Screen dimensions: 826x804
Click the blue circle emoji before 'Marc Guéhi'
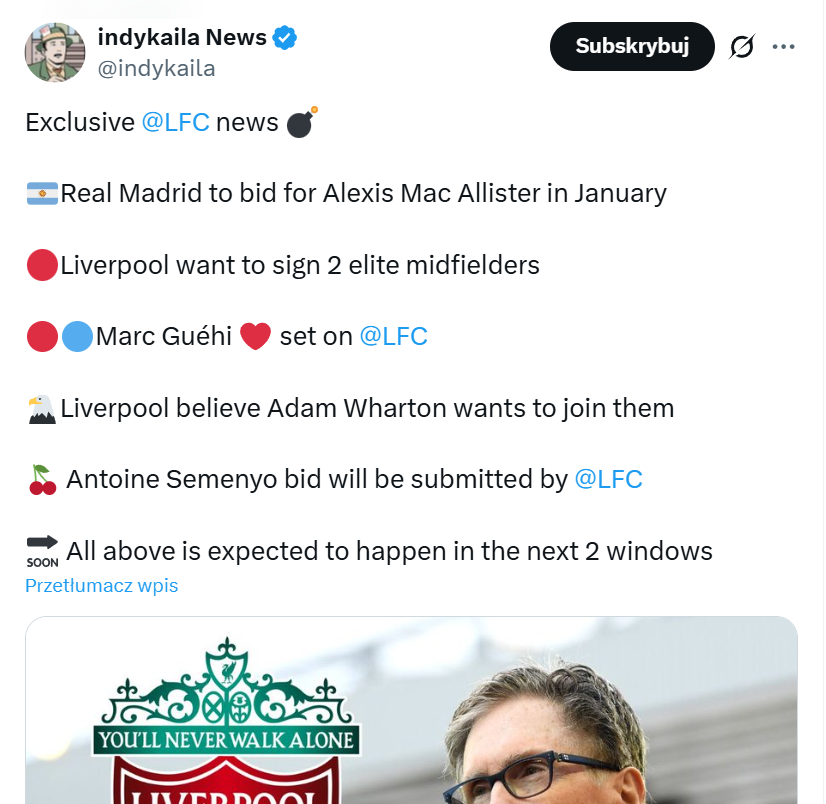coord(77,337)
